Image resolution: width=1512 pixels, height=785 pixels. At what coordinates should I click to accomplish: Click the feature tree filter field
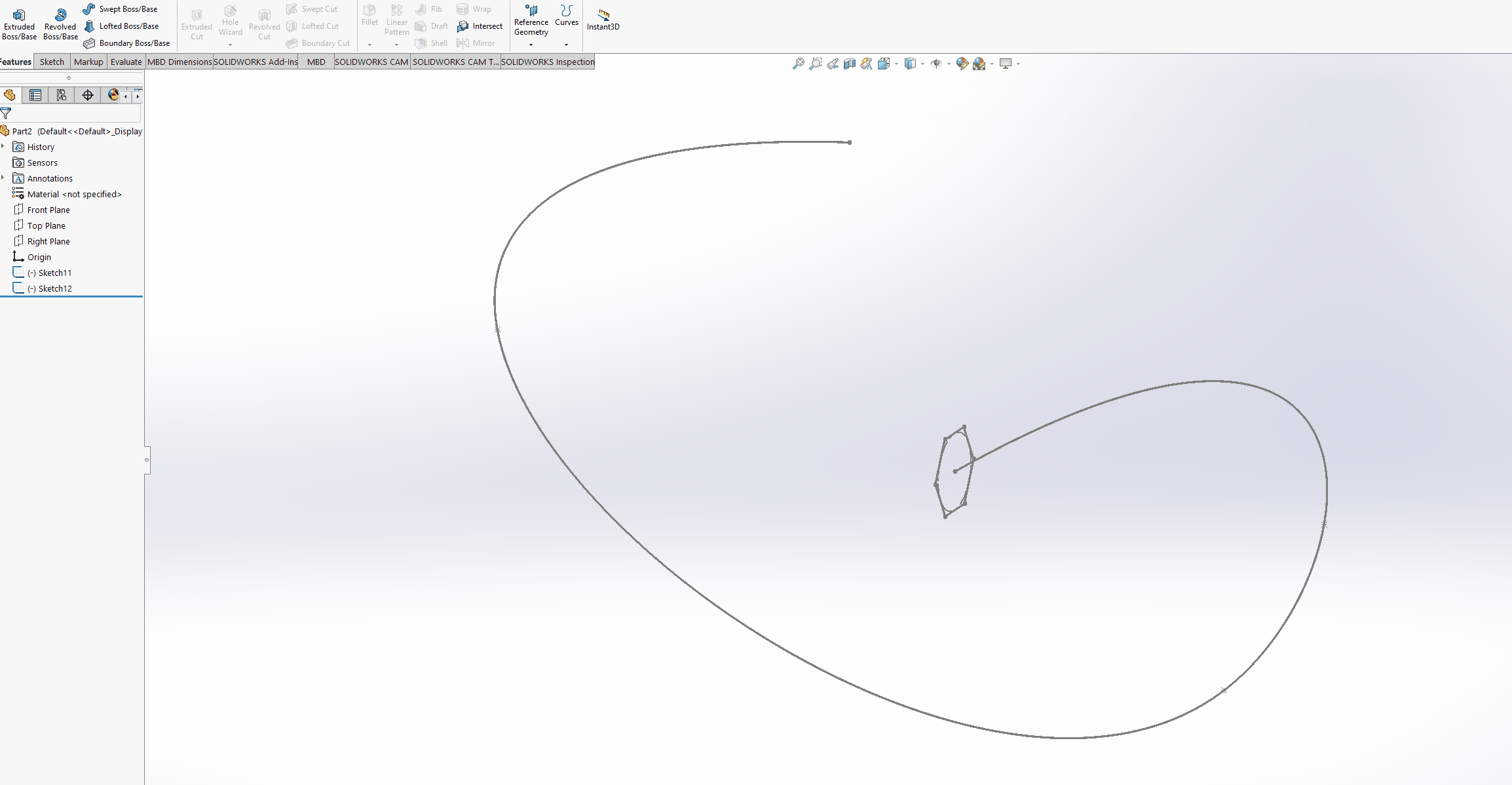click(75, 113)
